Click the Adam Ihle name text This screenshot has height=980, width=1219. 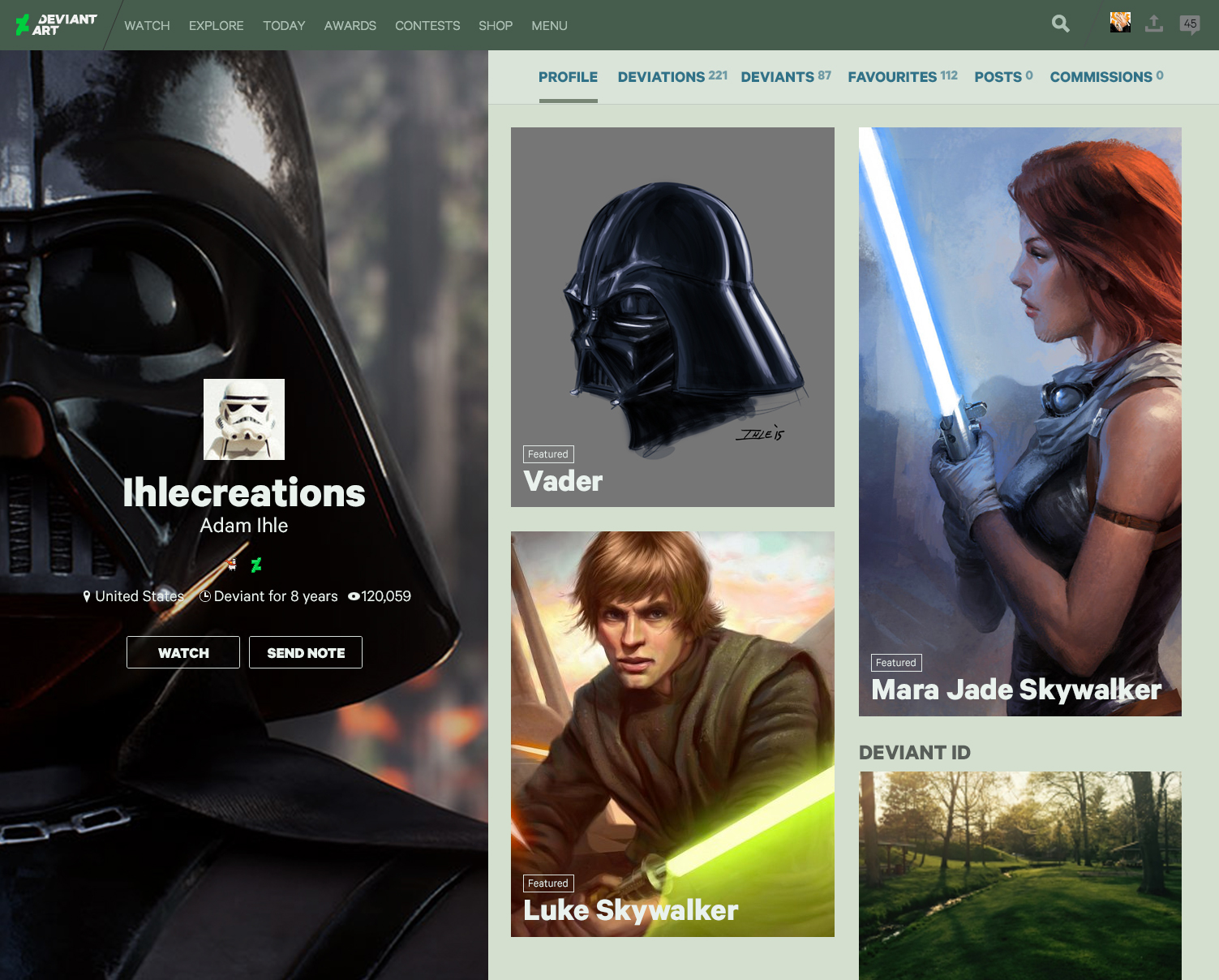pyautogui.click(x=244, y=526)
